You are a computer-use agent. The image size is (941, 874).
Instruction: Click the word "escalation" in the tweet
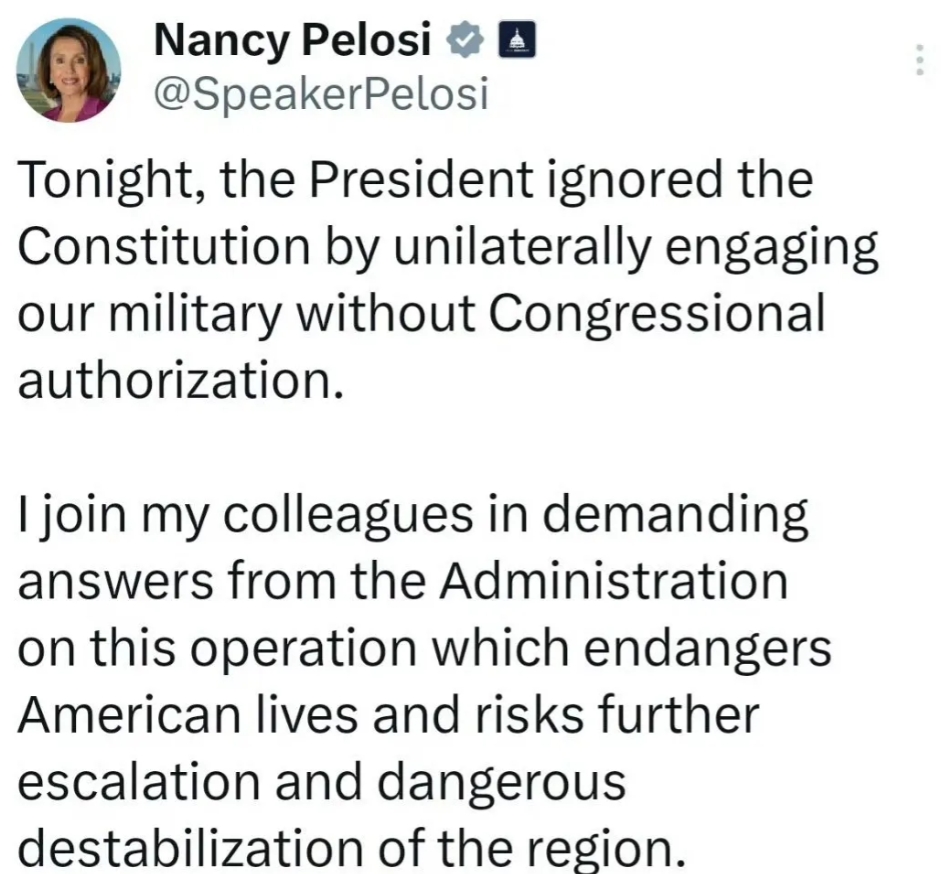(139, 781)
